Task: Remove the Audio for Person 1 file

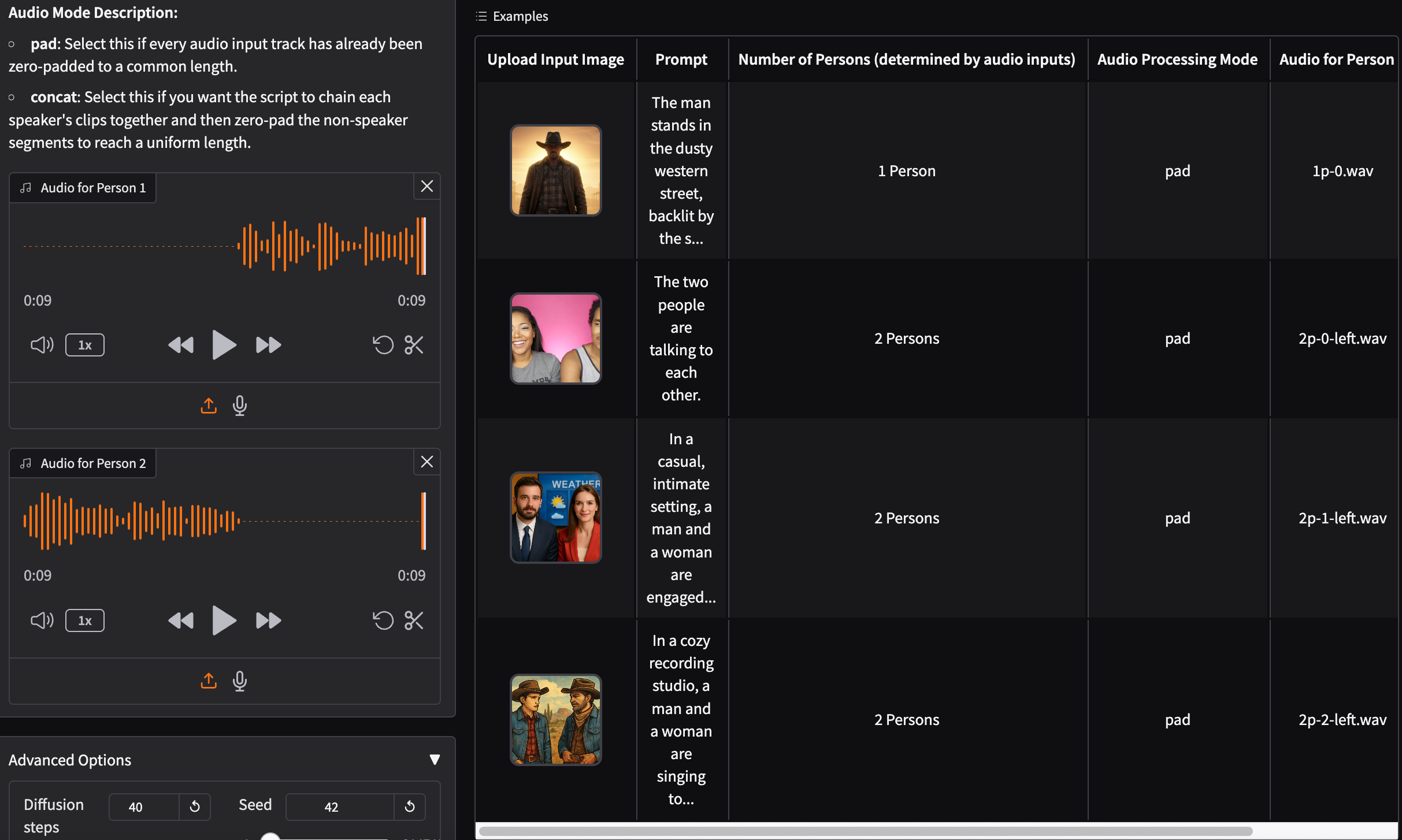Action: click(427, 186)
